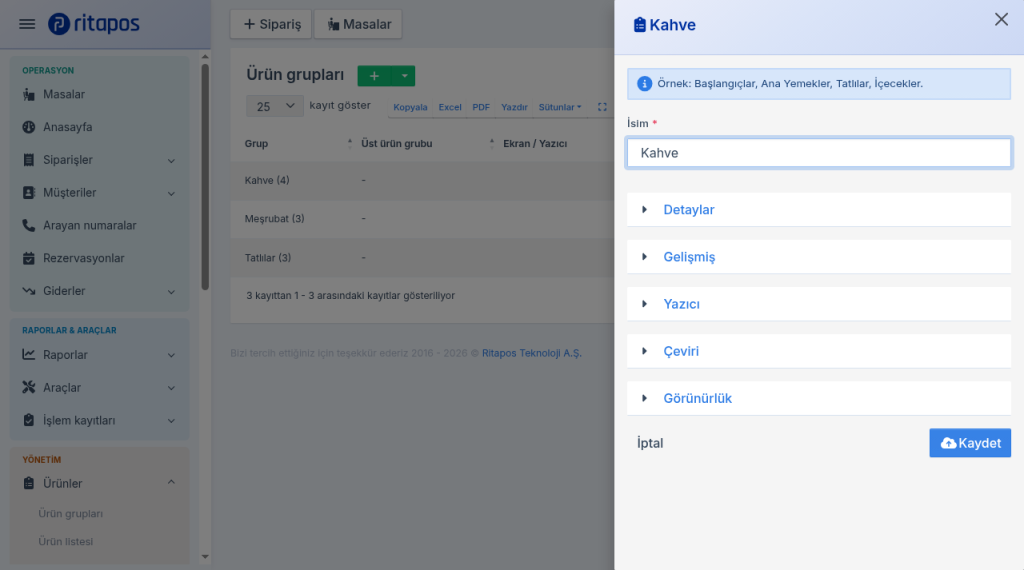Select Ürün listesi submenu item
The image size is (1024, 570).
click(65, 541)
